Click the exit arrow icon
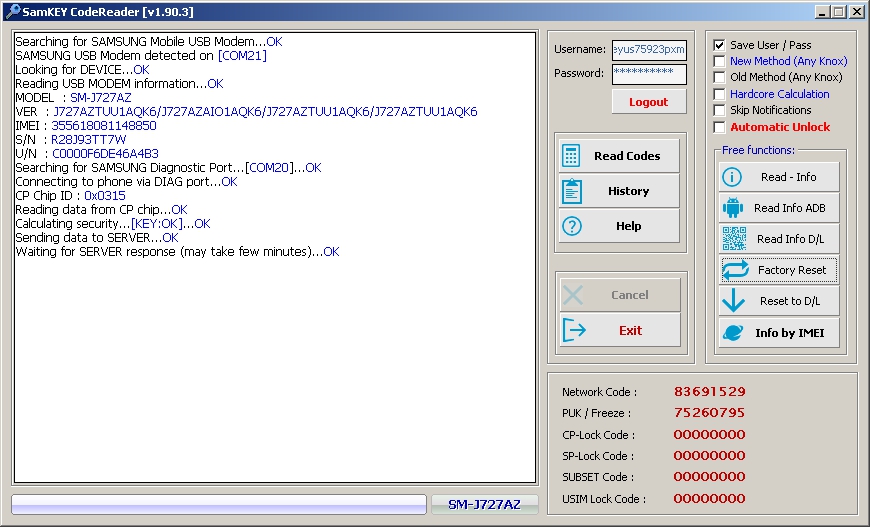The width and height of the screenshot is (870, 527). pyautogui.click(x=574, y=330)
